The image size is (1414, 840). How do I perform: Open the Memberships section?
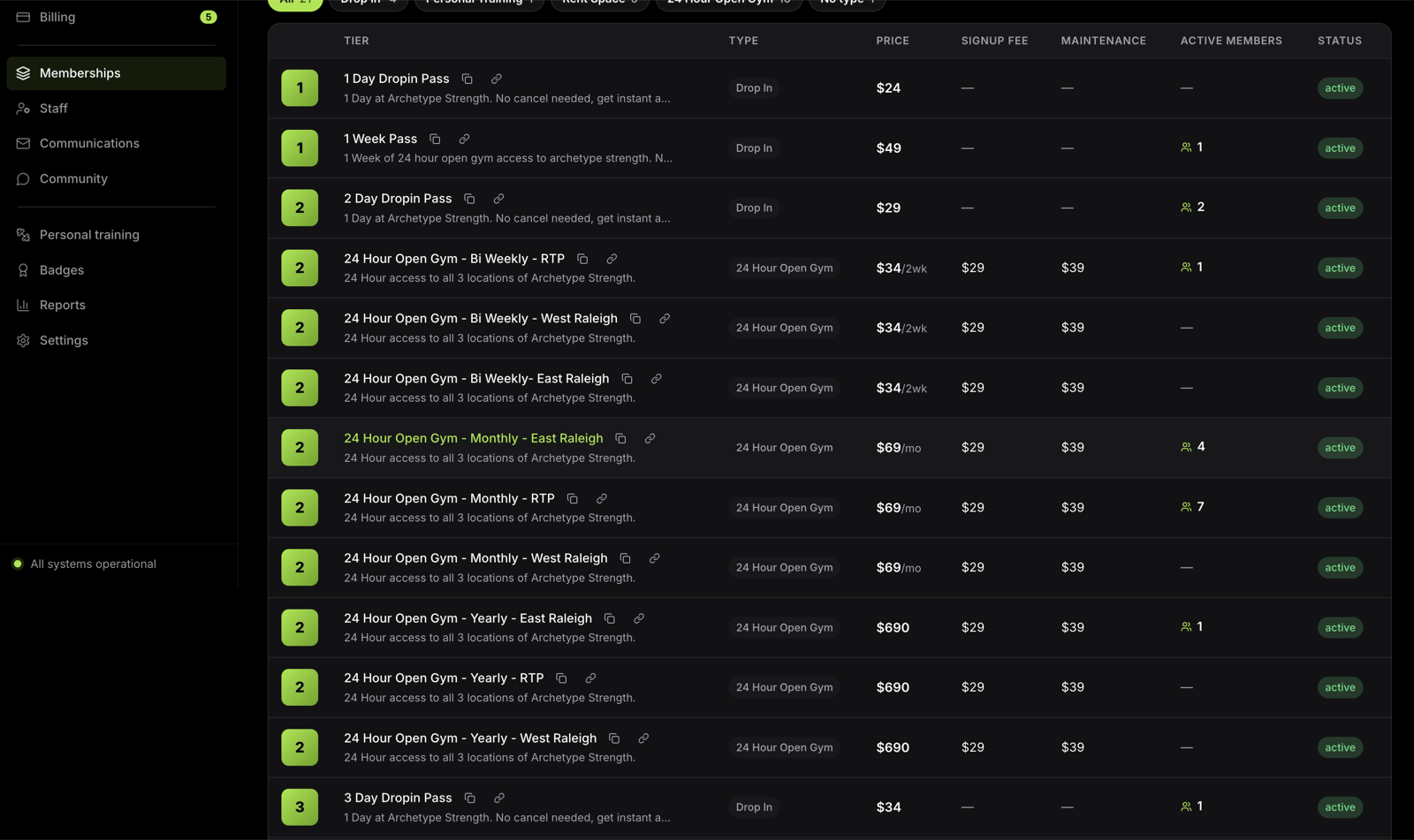(x=117, y=73)
